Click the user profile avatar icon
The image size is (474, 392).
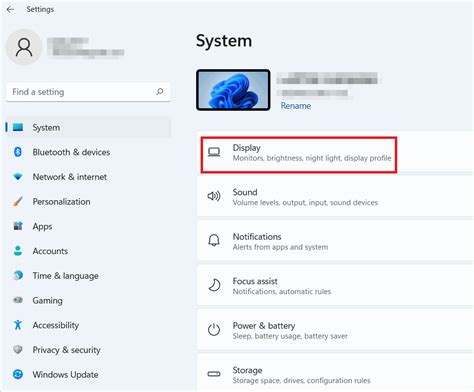click(24, 47)
